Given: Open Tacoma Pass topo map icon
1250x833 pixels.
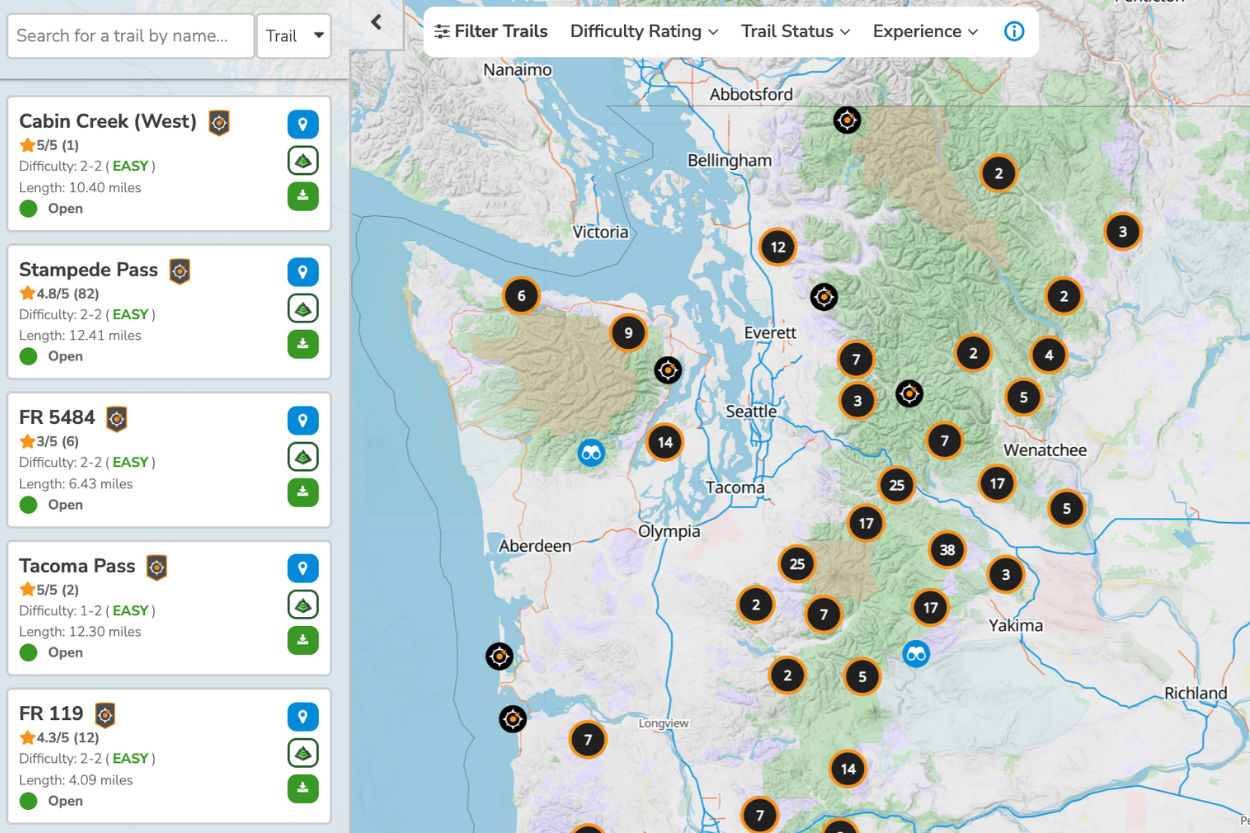Looking at the screenshot, I should 303,604.
